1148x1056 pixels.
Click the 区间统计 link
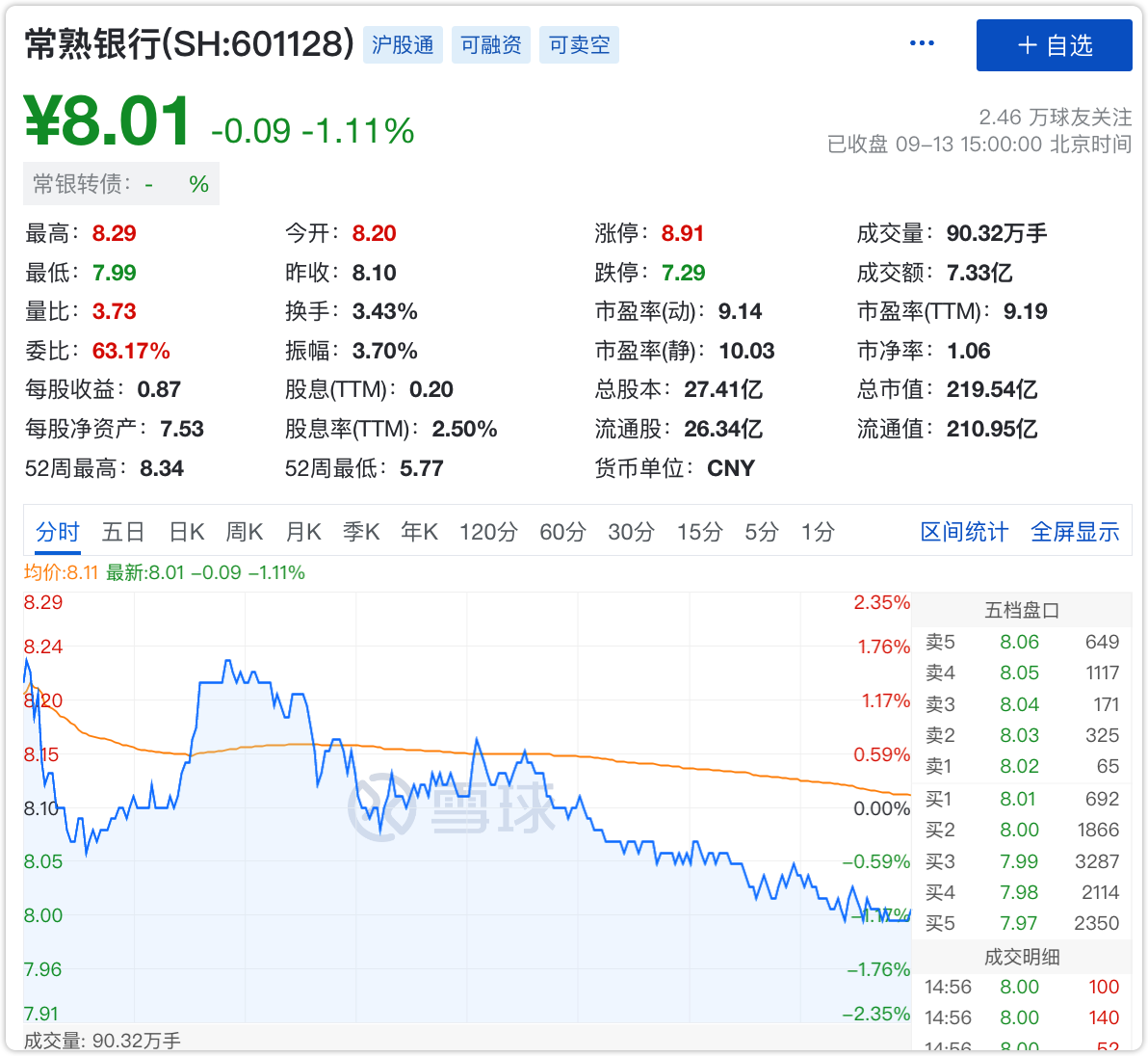964,532
